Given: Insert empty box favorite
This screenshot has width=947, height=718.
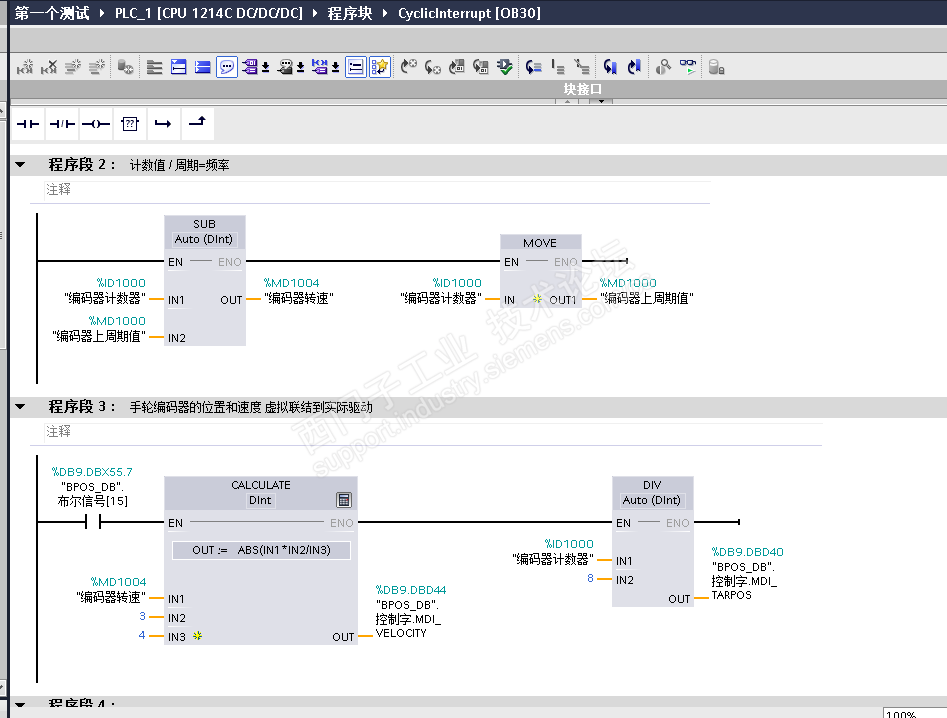Looking at the screenshot, I should point(130,124).
